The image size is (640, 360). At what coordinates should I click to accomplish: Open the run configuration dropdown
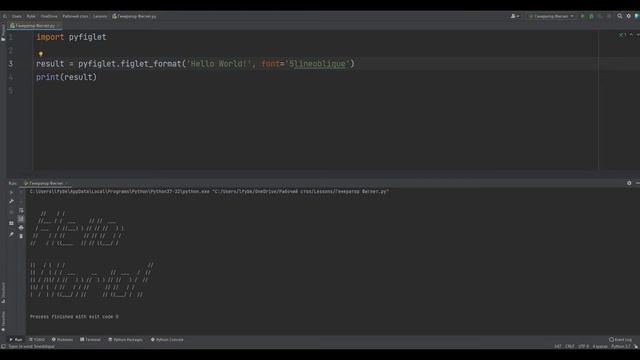(551, 16)
